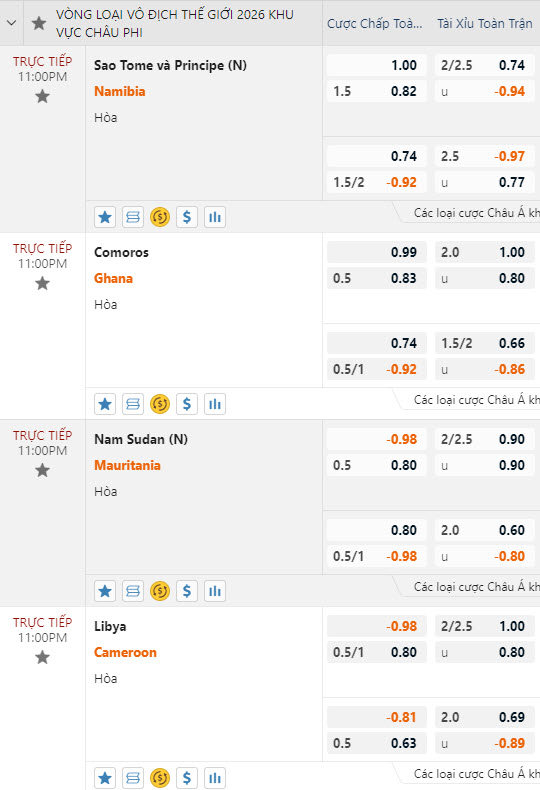This screenshot has height=790, width=540.
Task: Toggle favorite star for the World Cup qualifier league
Action: [39, 23]
